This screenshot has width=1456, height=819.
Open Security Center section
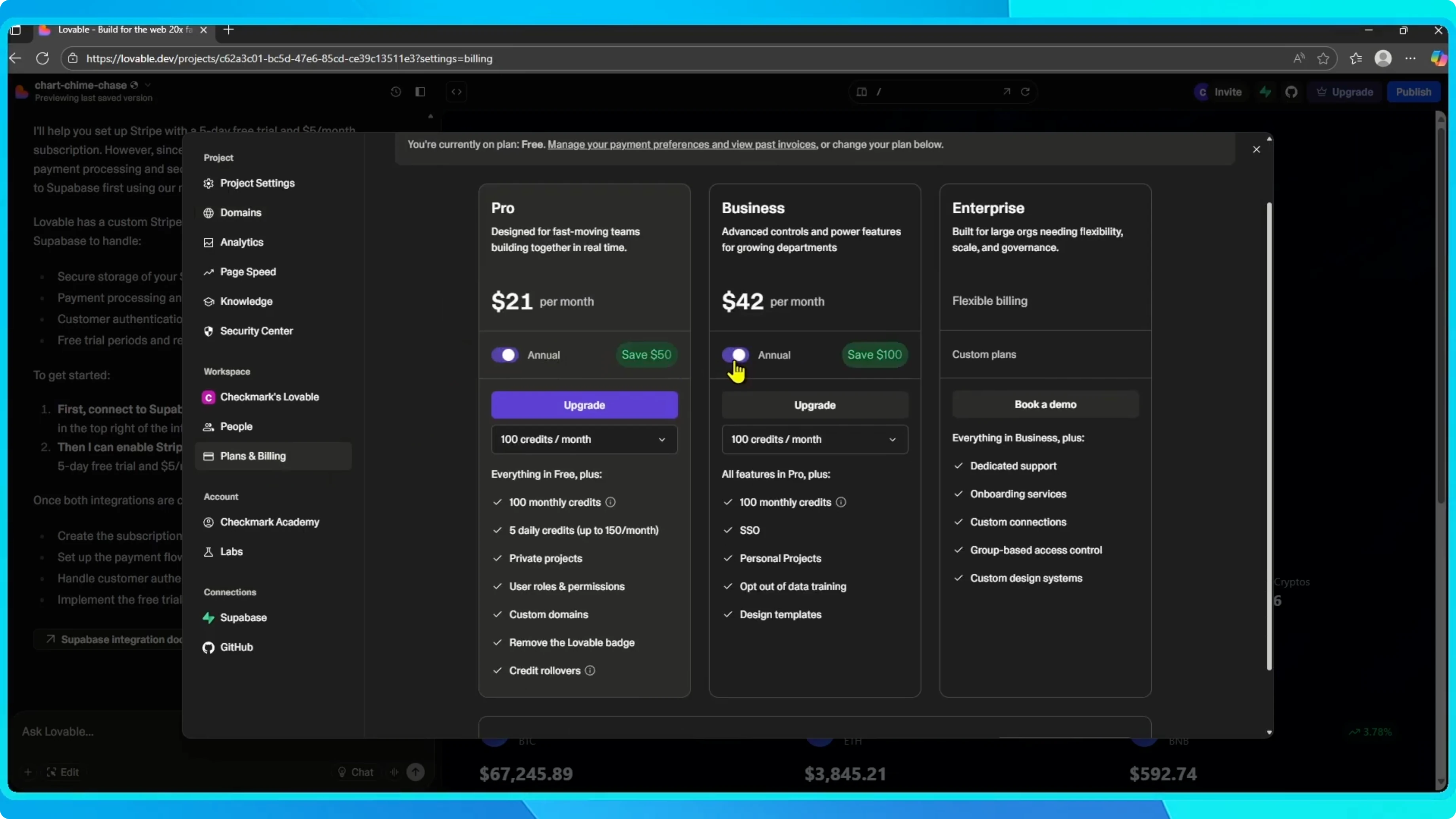(273, 331)
